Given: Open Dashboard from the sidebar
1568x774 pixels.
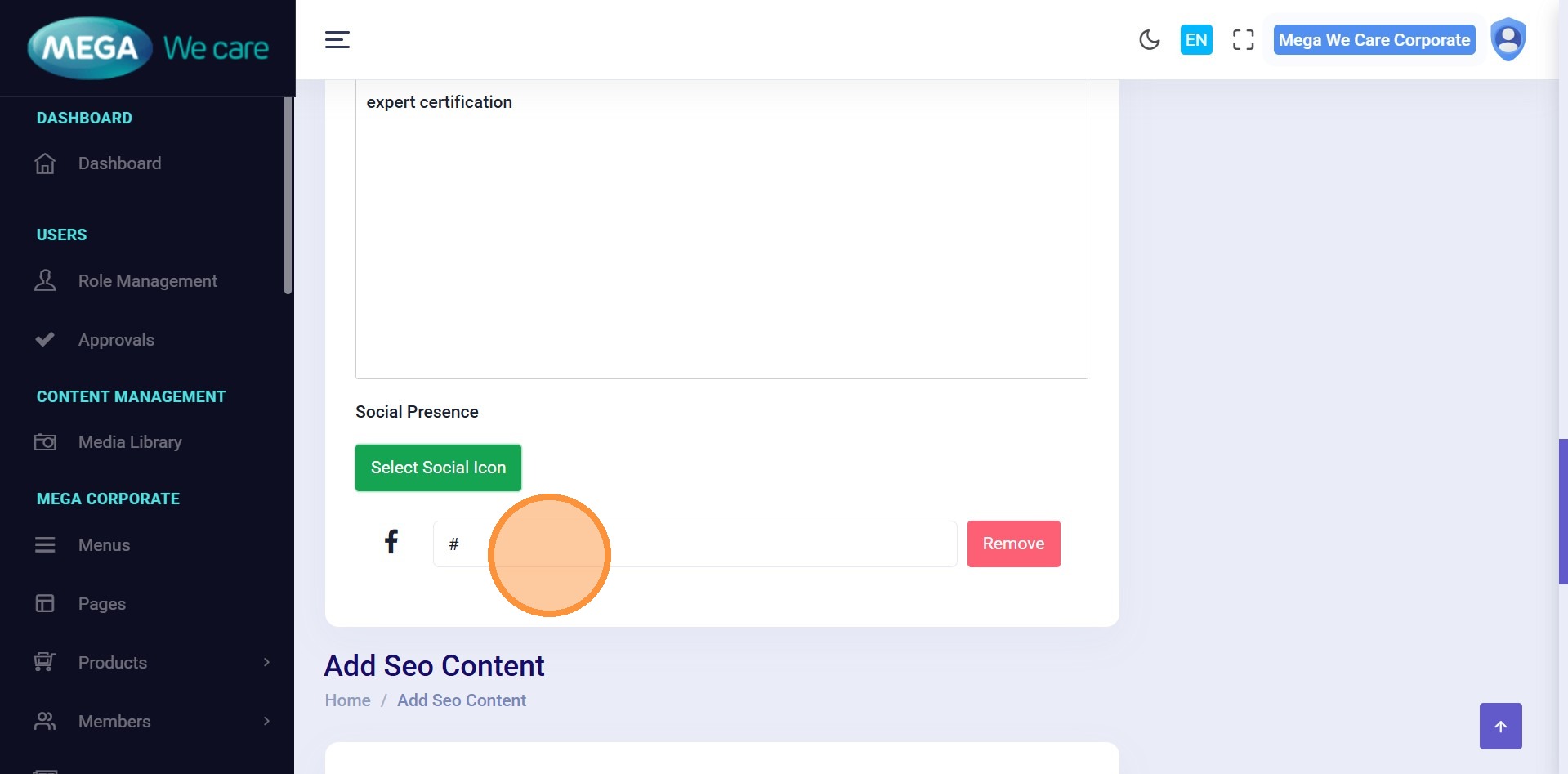Looking at the screenshot, I should pyautogui.click(x=119, y=163).
